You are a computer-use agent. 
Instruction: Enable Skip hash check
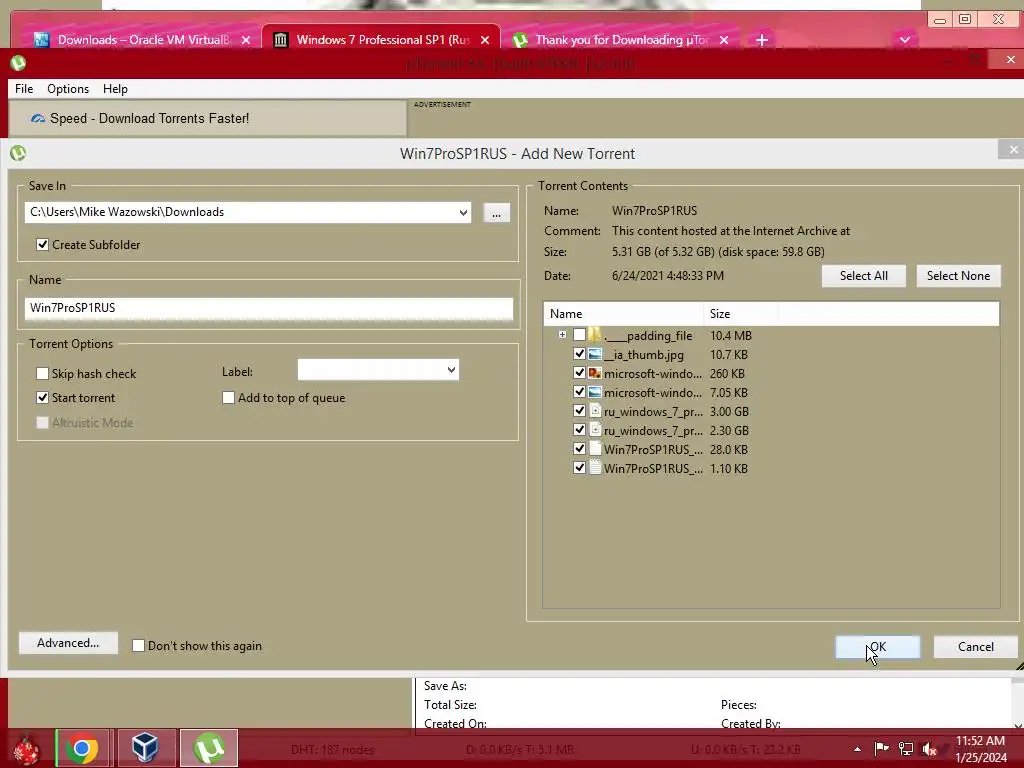[42, 374]
